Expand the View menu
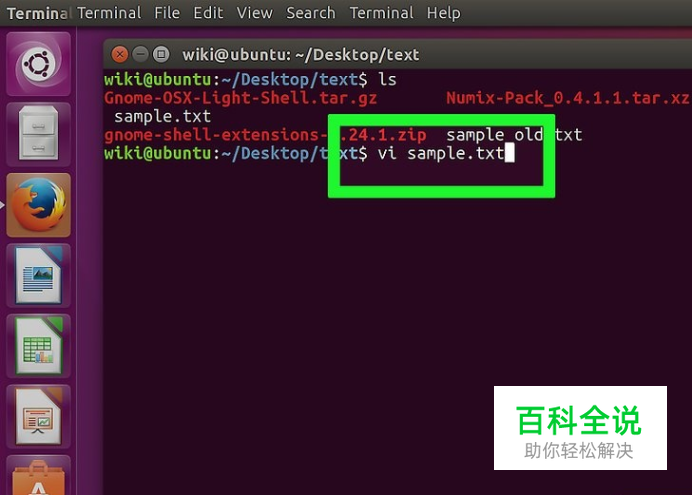 (255, 13)
